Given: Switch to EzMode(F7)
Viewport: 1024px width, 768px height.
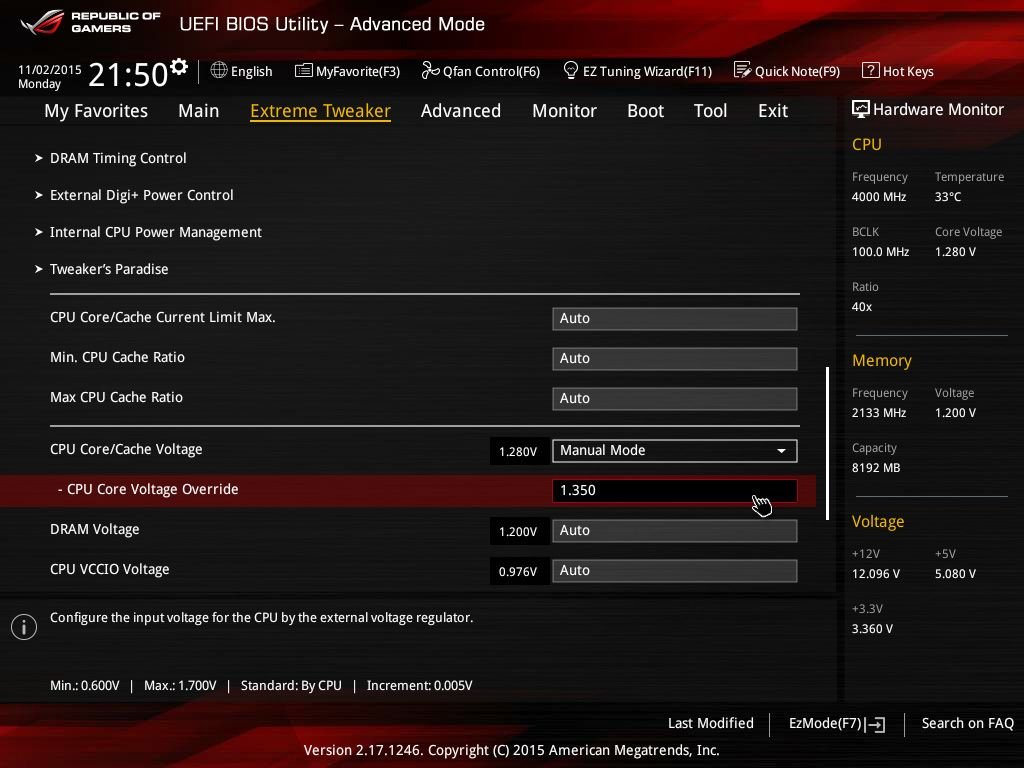Looking at the screenshot, I should pos(837,724).
